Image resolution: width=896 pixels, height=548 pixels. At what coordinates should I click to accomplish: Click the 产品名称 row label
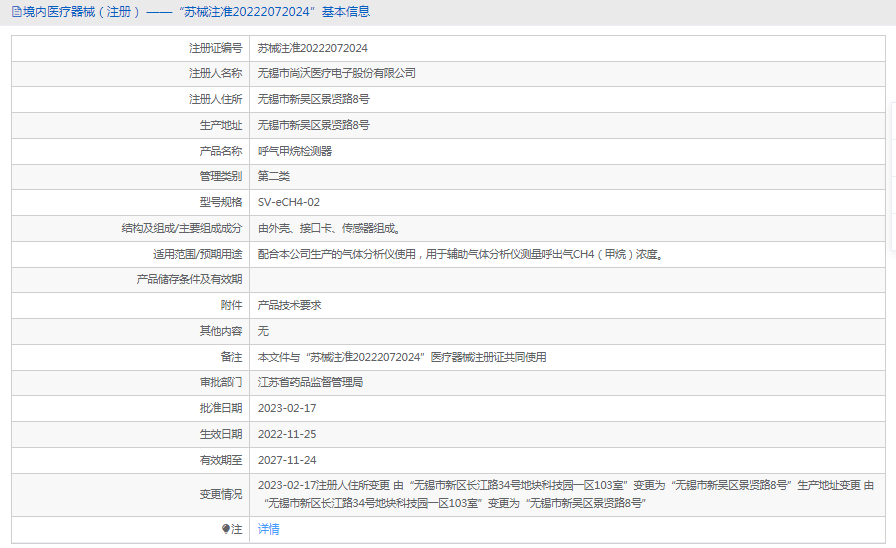[x=221, y=151]
